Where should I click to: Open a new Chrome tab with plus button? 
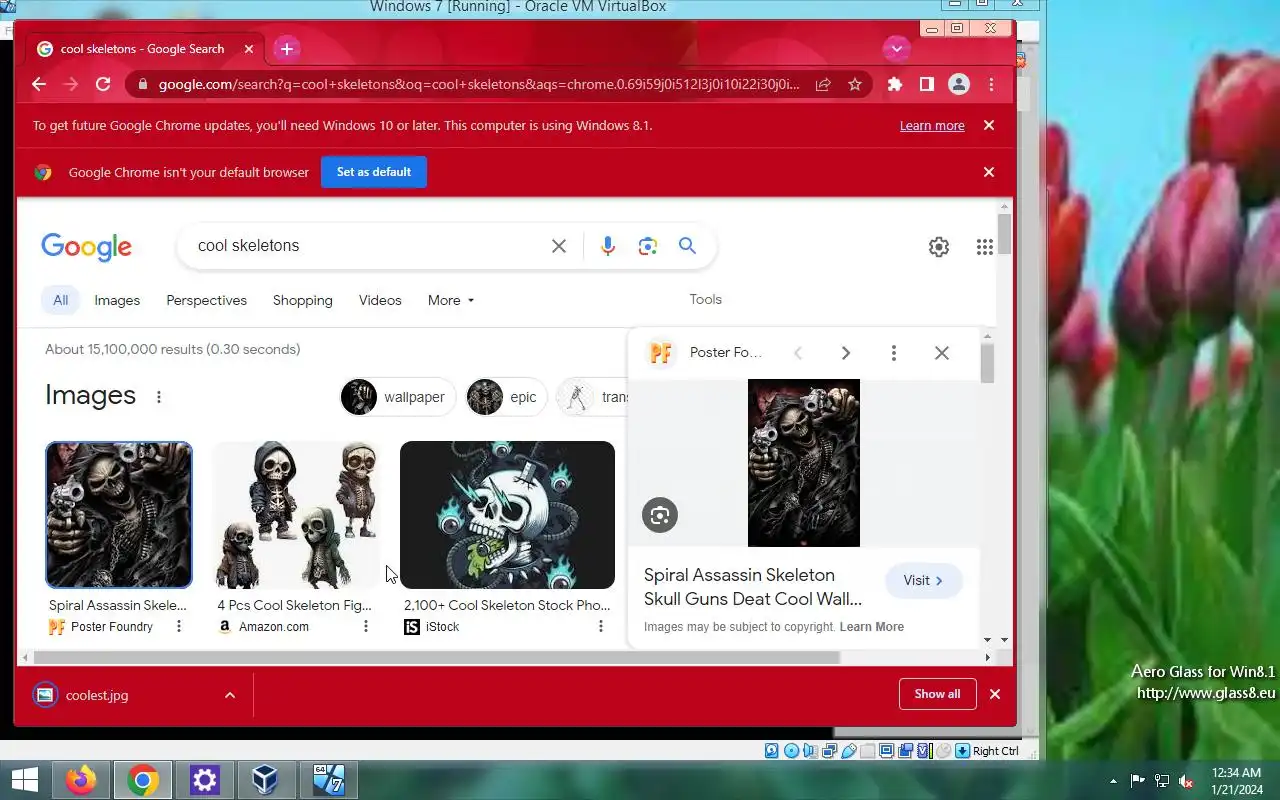[287, 49]
